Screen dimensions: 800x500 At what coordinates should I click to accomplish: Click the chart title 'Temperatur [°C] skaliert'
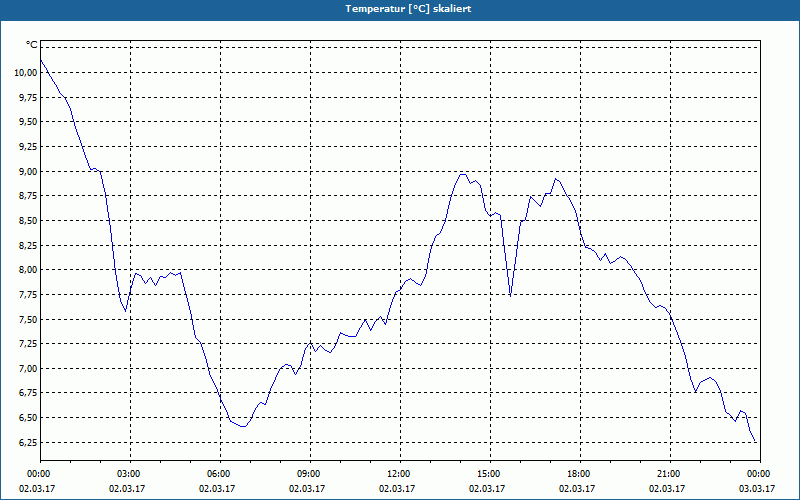tap(408, 9)
